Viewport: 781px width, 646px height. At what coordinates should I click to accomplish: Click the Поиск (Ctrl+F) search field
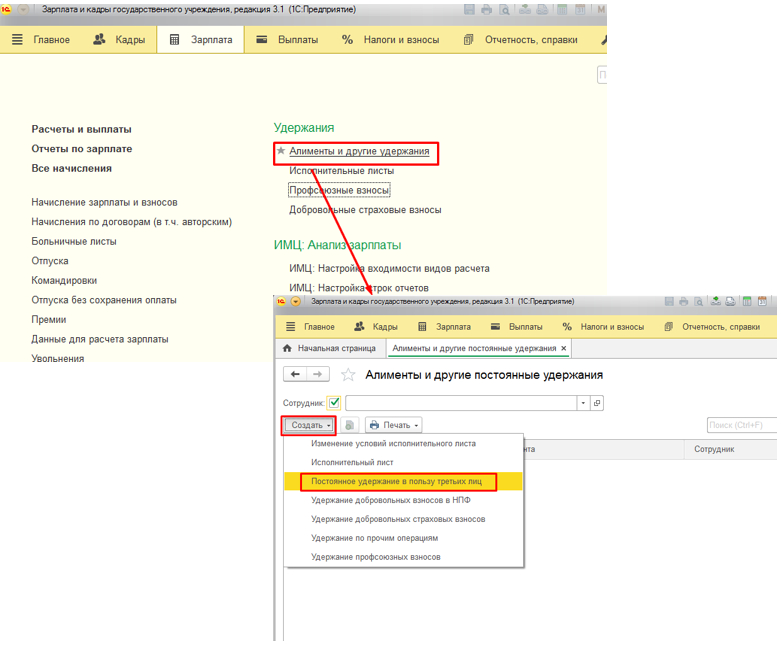740,425
